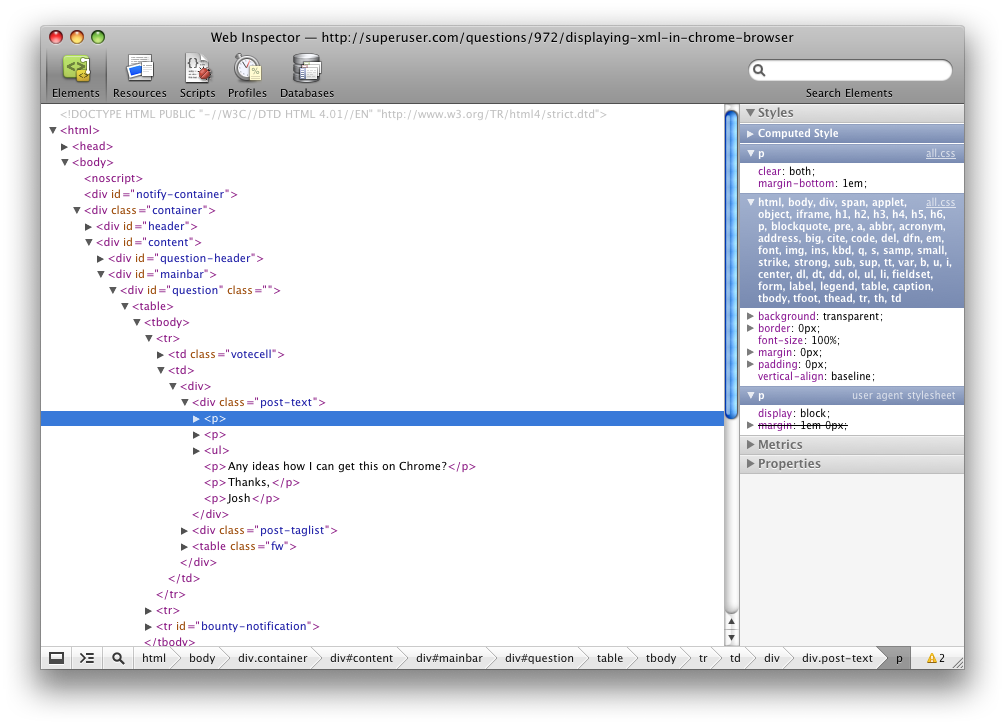
Task: Activate the status bar search magnifier icon
Action: coord(117,658)
